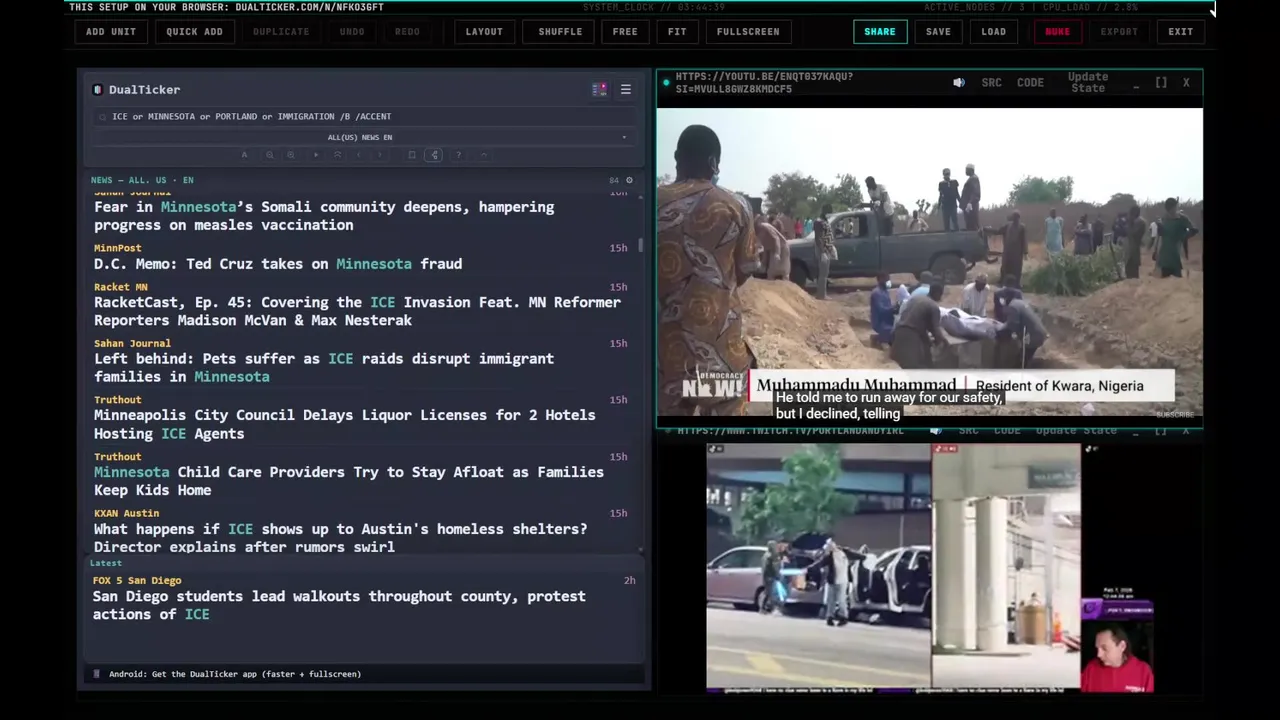The width and height of the screenshot is (1280, 720).
Task: Click the next arrow icon
Action: (x=380, y=155)
